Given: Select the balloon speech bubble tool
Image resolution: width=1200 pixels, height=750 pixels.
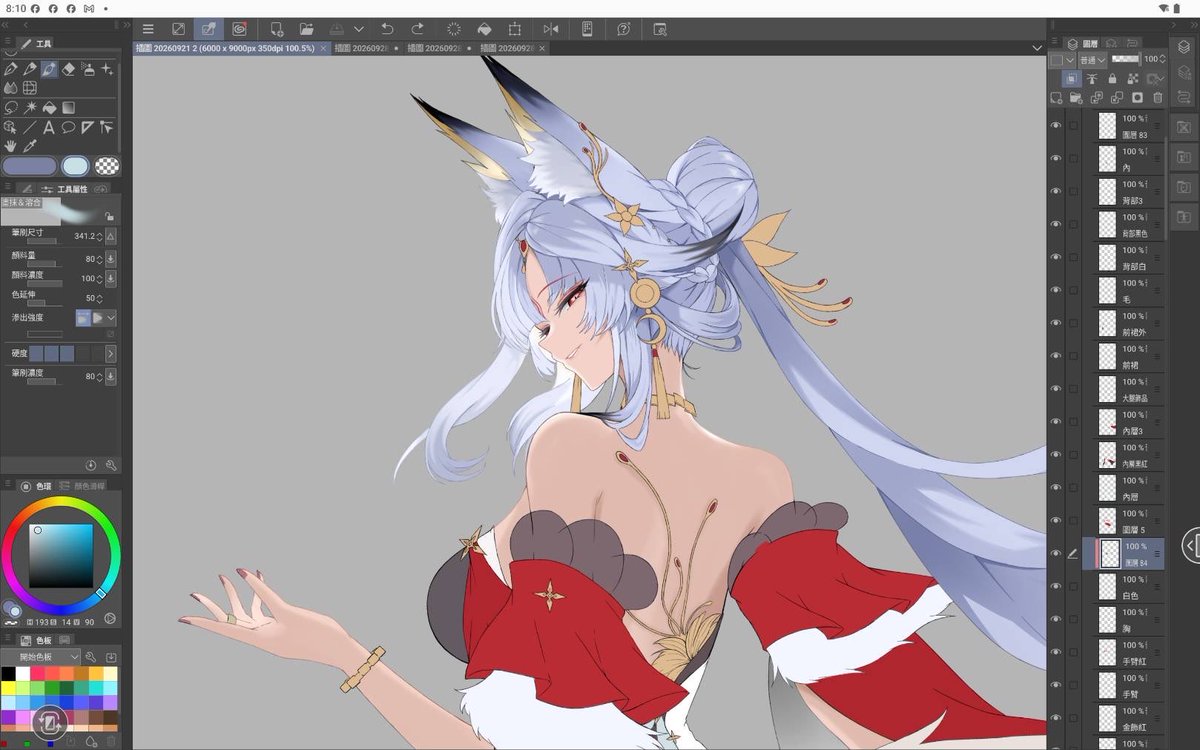Looking at the screenshot, I should [68, 127].
